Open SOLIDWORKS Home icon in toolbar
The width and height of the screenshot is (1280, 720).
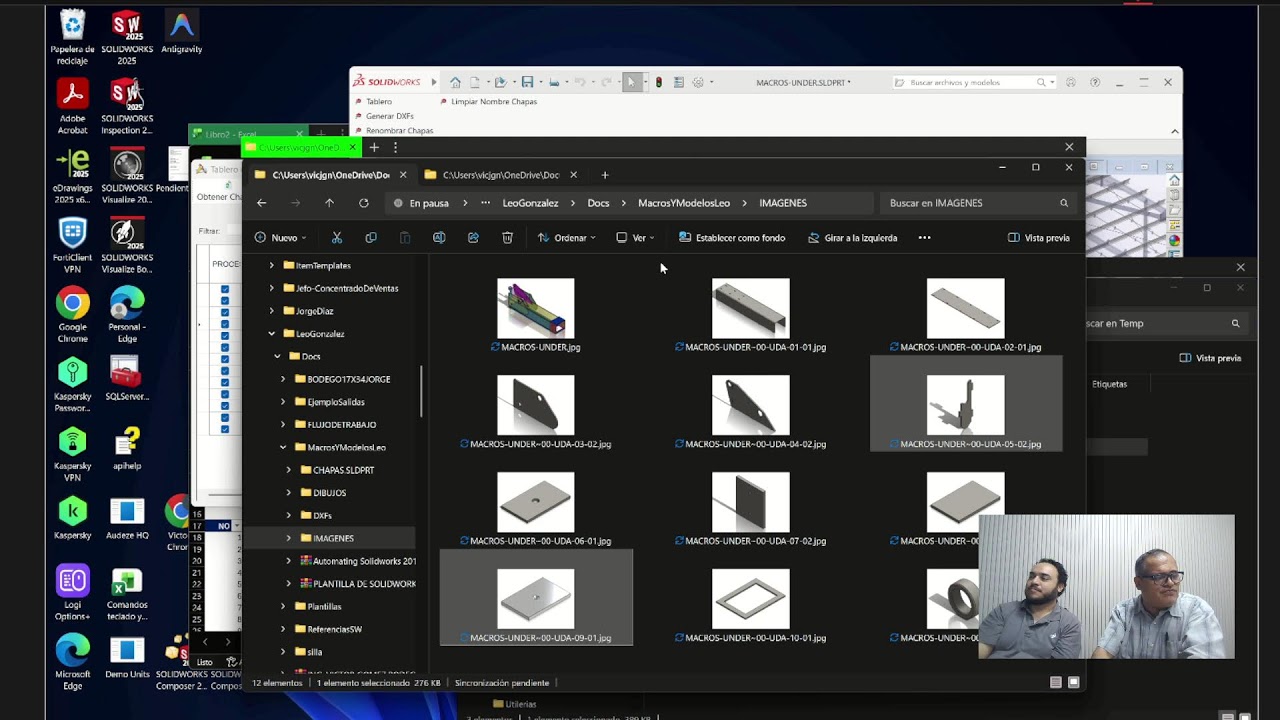coord(455,82)
